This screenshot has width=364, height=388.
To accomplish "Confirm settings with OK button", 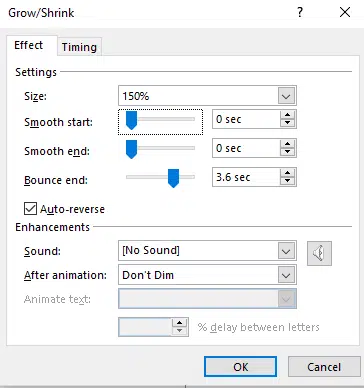I will coord(240,367).
